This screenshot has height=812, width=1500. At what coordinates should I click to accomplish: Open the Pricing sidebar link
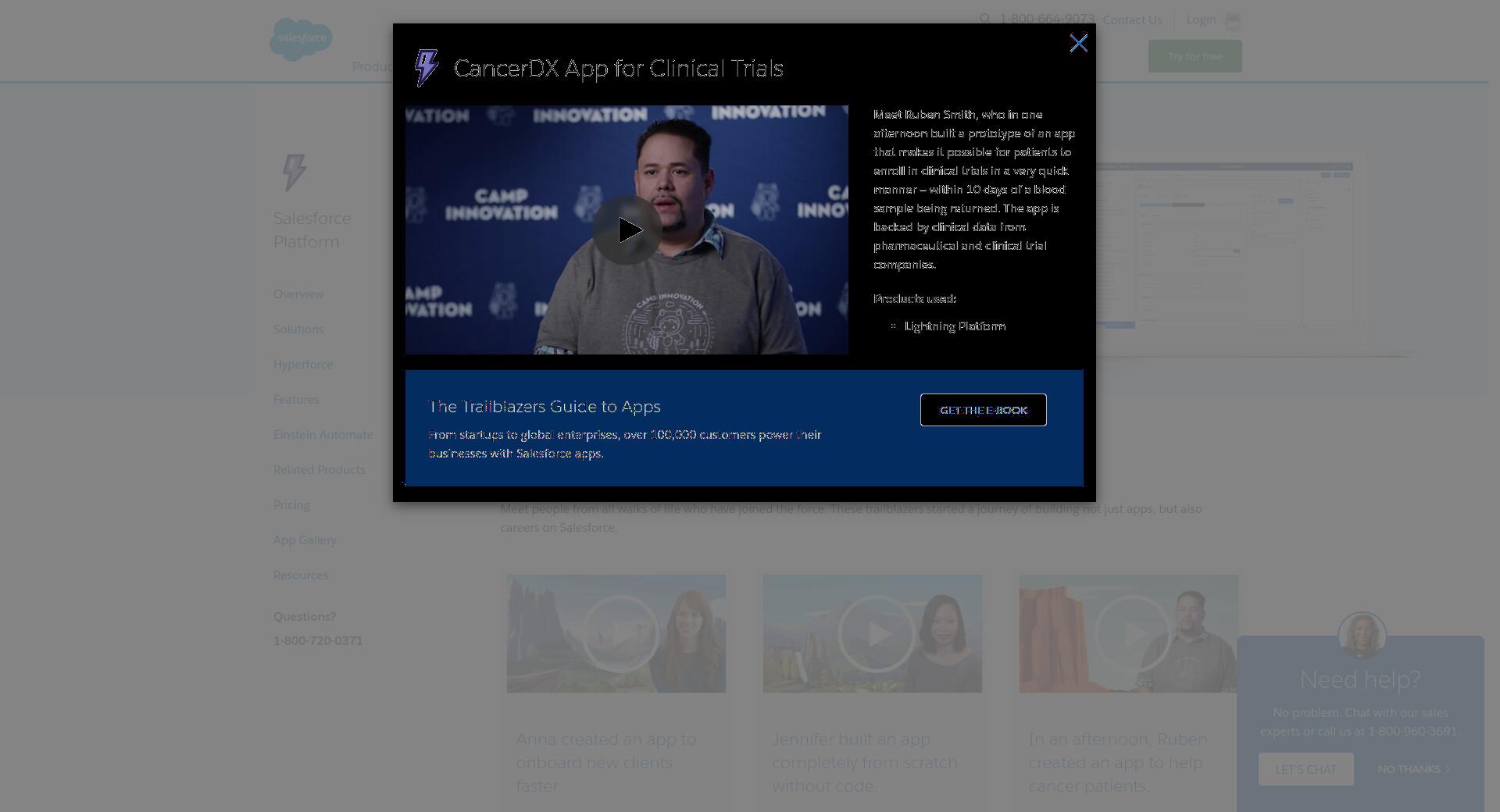pos(291,505)
